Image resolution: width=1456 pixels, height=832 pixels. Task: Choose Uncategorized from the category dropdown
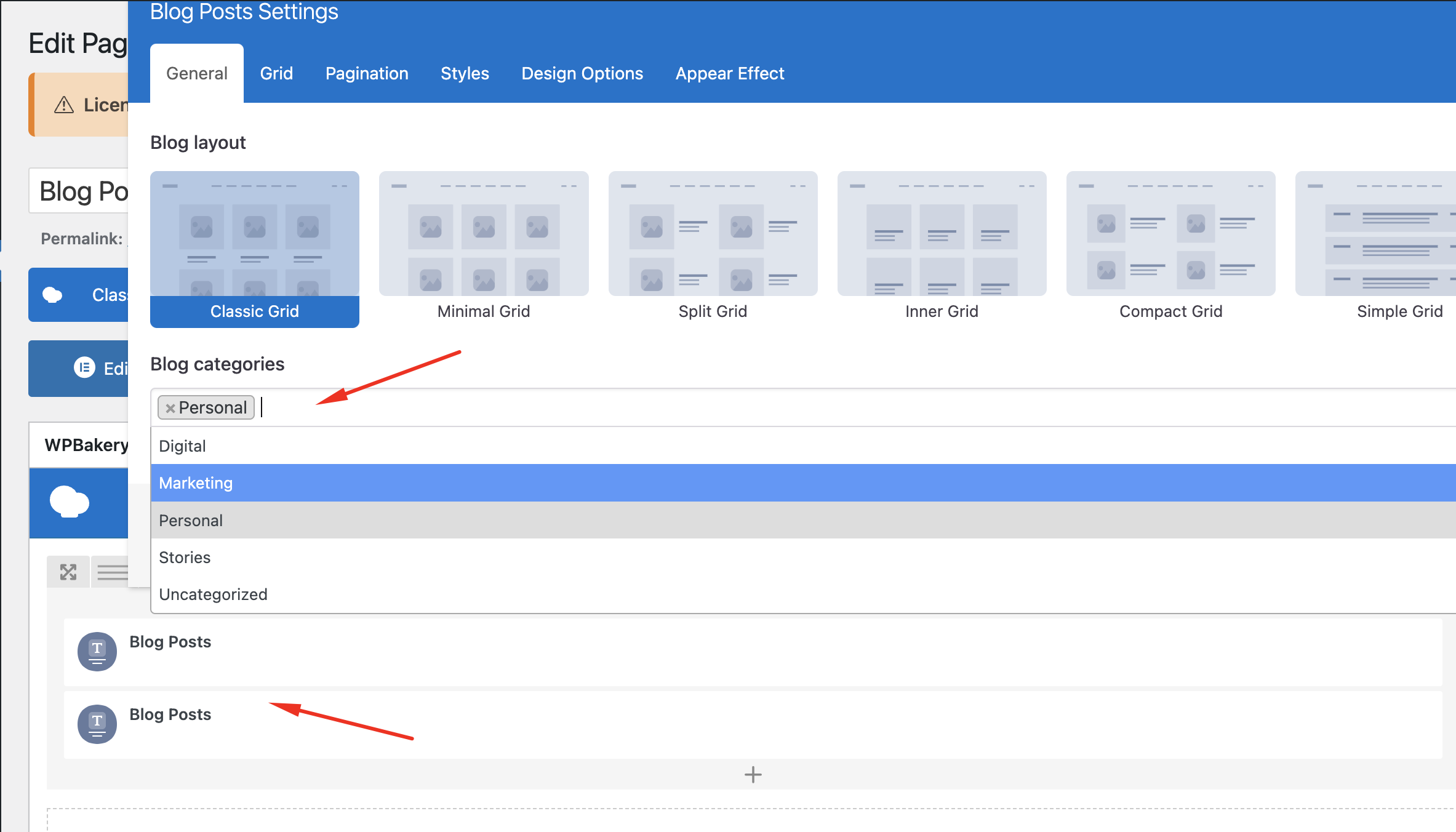(x=803, y=594)
